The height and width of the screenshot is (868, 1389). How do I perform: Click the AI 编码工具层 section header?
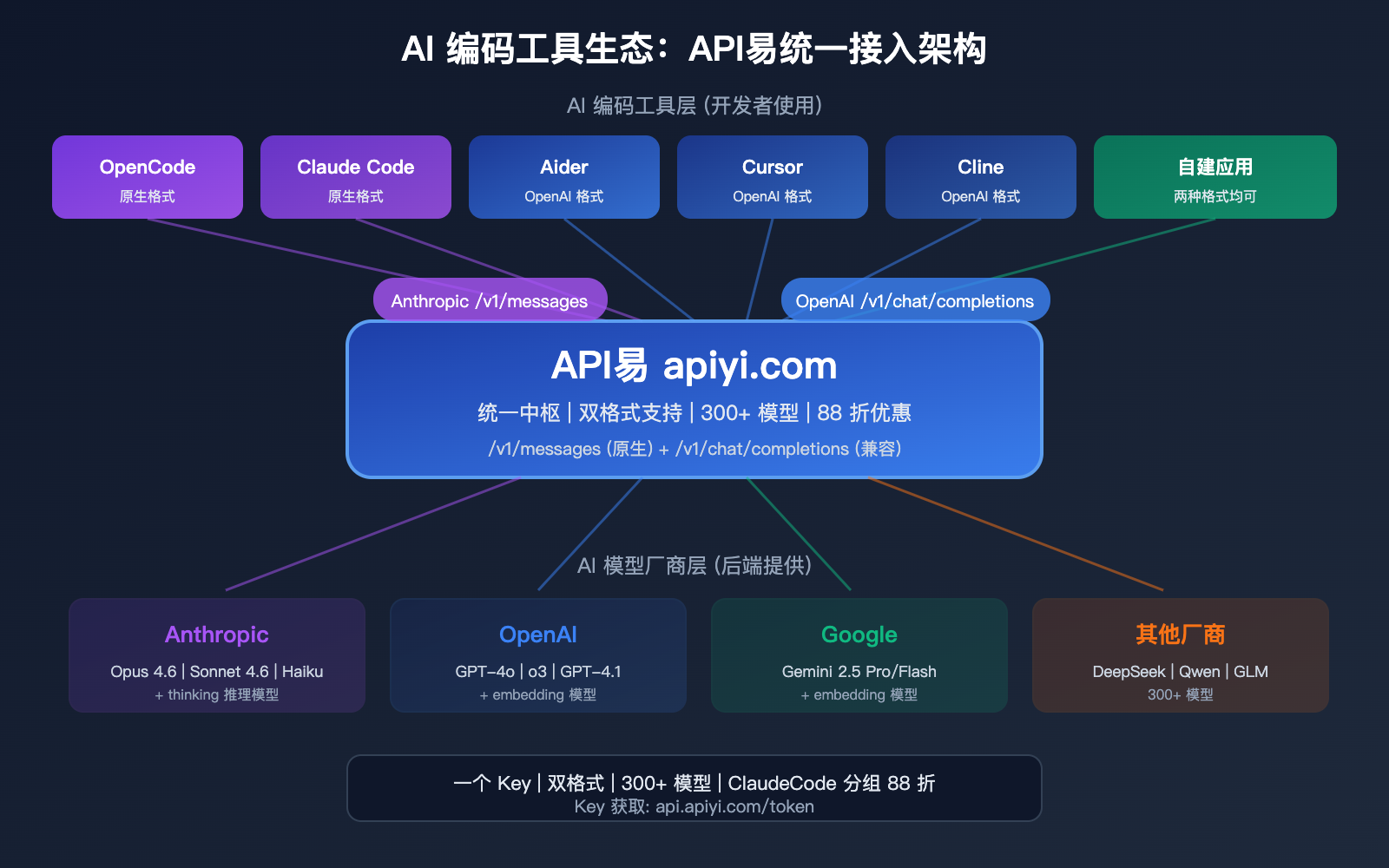694,106
